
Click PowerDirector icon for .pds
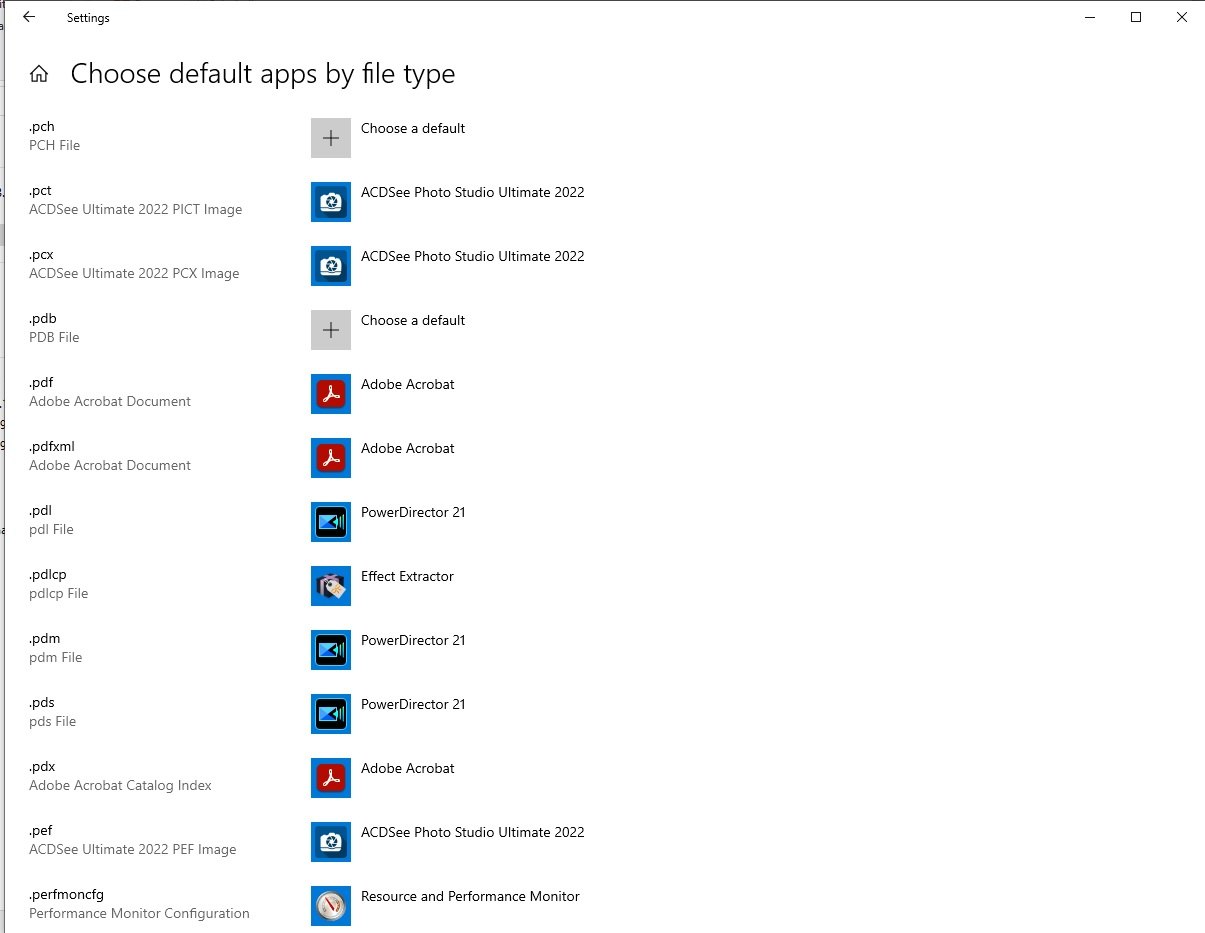tap(331, 714)
